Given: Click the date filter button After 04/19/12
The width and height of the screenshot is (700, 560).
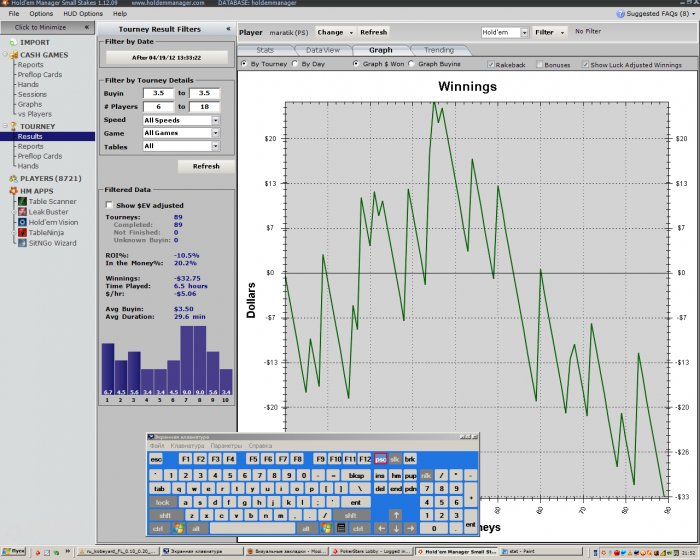Looking at the screenshot, I should [167, 57].
